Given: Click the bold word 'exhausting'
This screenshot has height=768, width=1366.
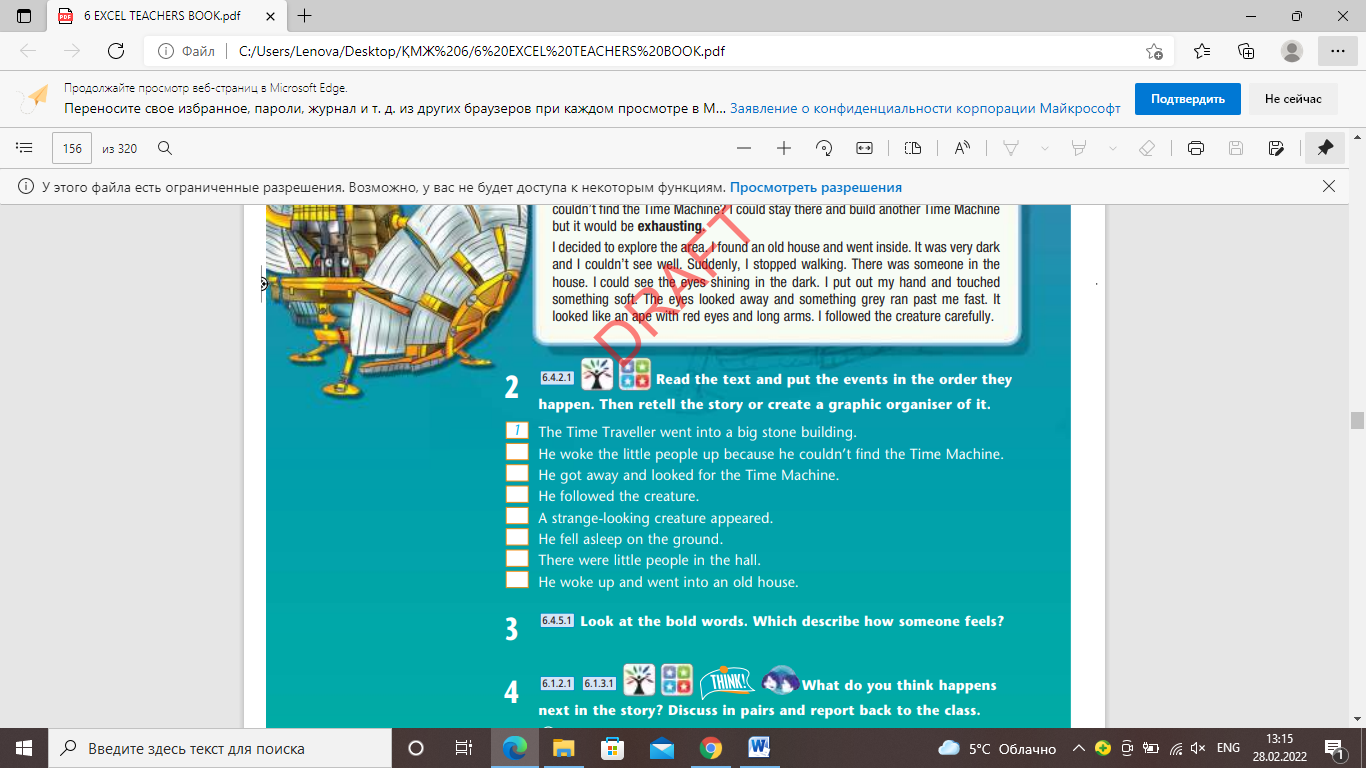Looking at the screenshot, I should (672, 226).
